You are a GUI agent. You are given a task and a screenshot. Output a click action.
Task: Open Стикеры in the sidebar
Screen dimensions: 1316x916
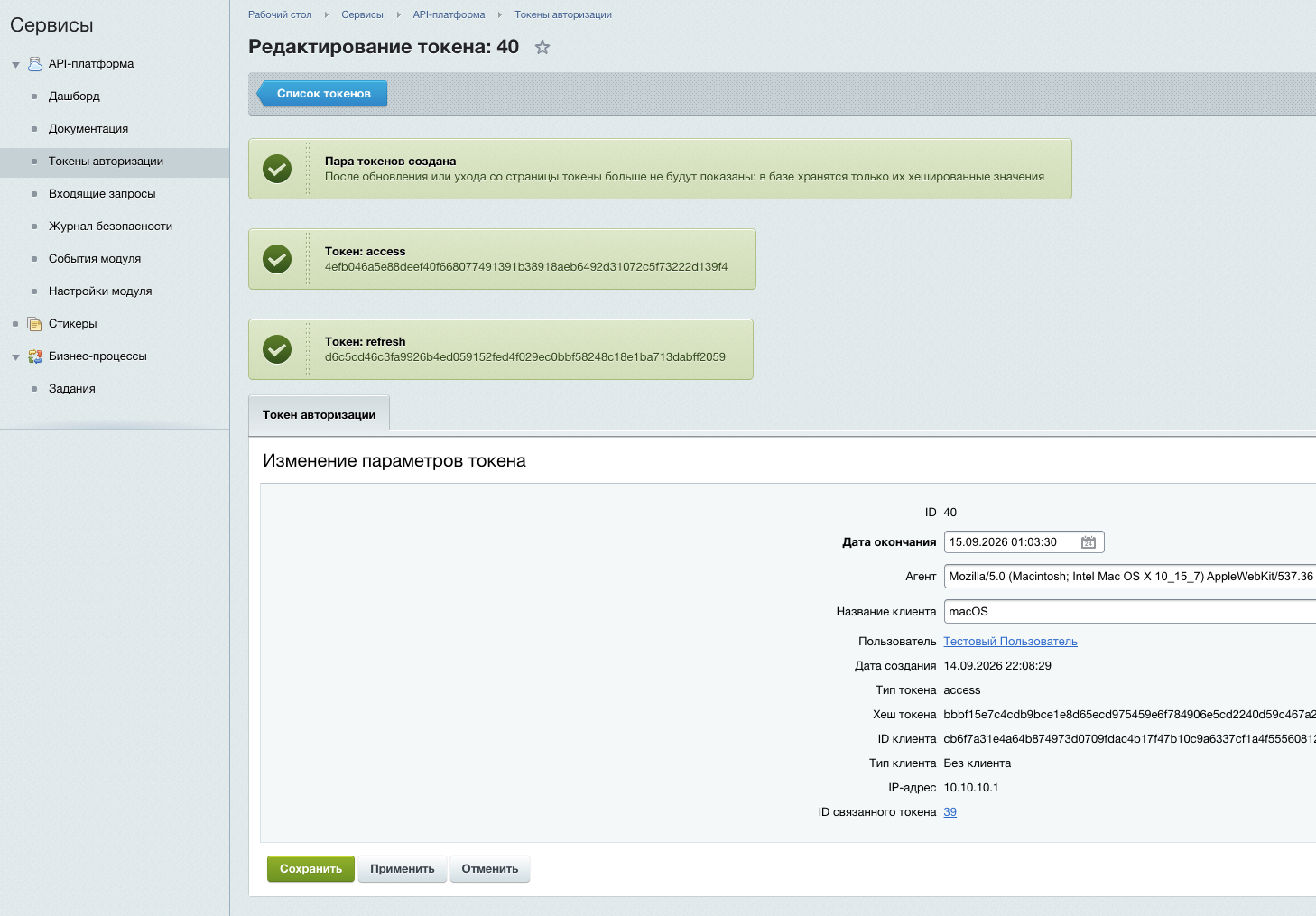tap(72, 324)
